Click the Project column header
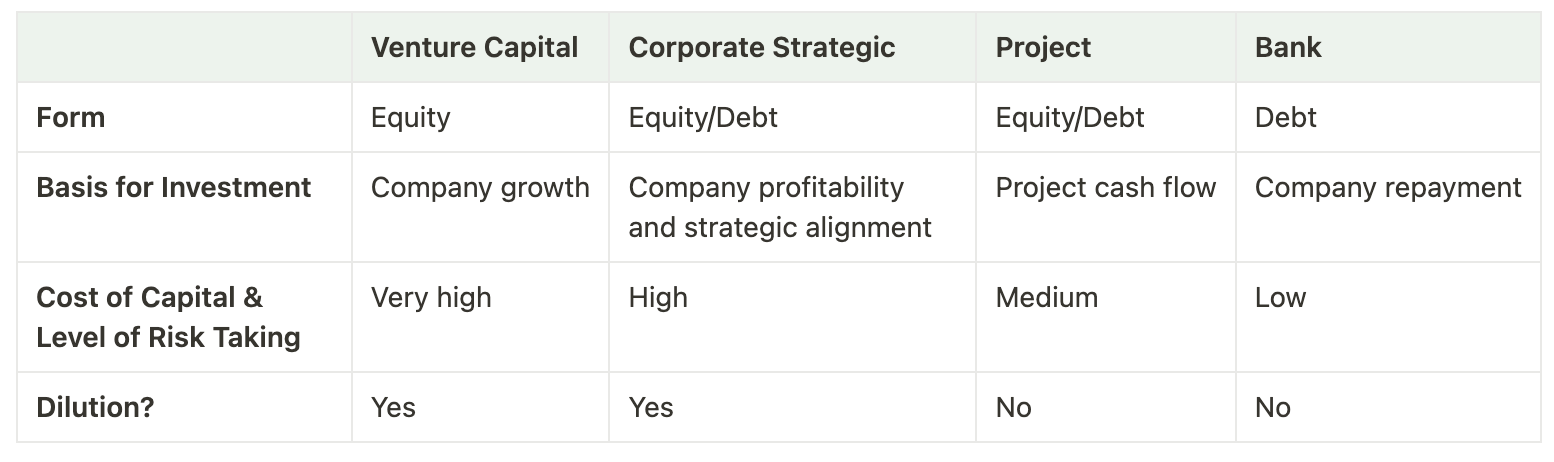This screenshot has width=1554, height=462. coord(1043,47)
